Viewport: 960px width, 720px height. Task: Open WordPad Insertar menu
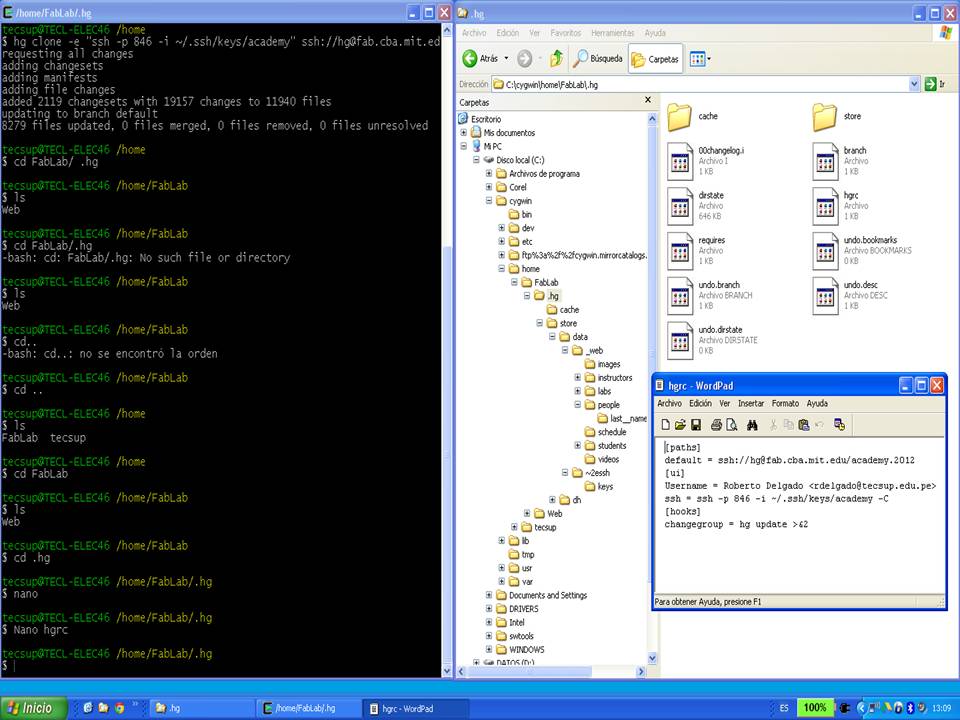pyautogui.click(x=751, y=403)
